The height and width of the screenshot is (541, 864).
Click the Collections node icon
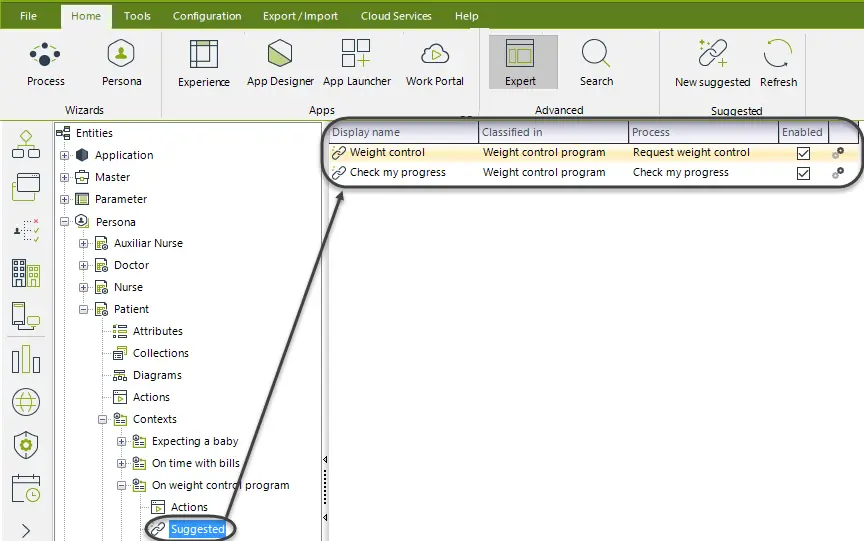[x=120, y=353]
